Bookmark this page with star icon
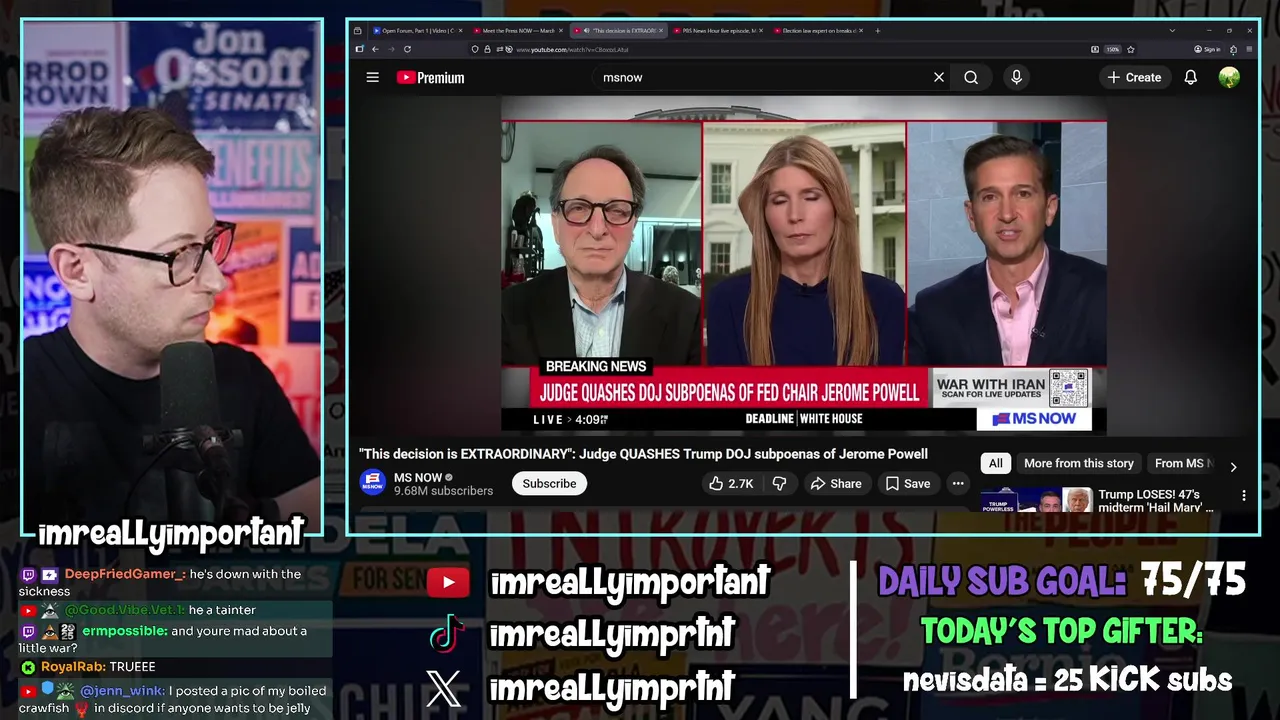The width and height of the screenshot is (1280, 720). [x=1131, y=49]
